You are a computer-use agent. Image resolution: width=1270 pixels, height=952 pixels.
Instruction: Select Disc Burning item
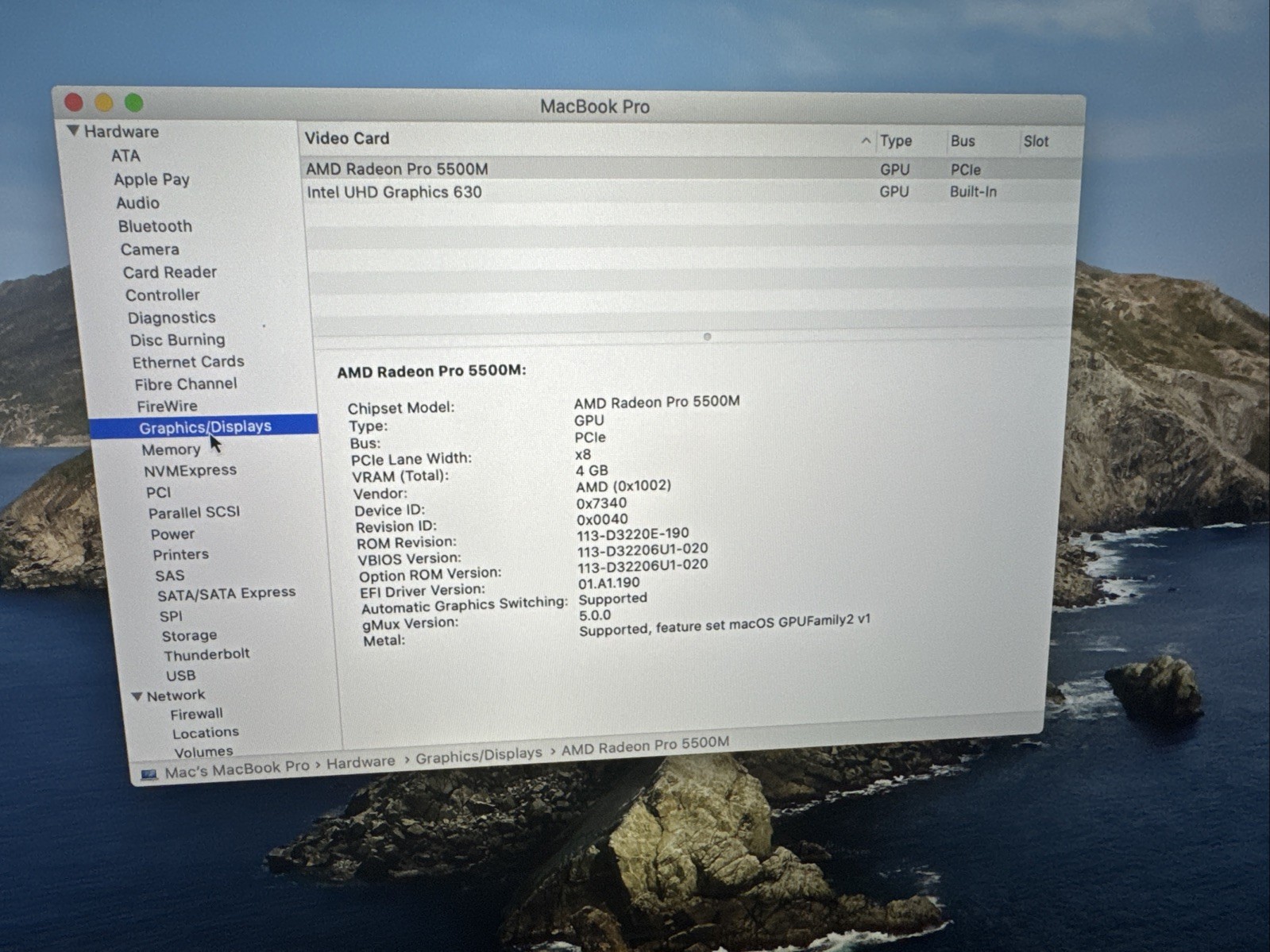177,340
